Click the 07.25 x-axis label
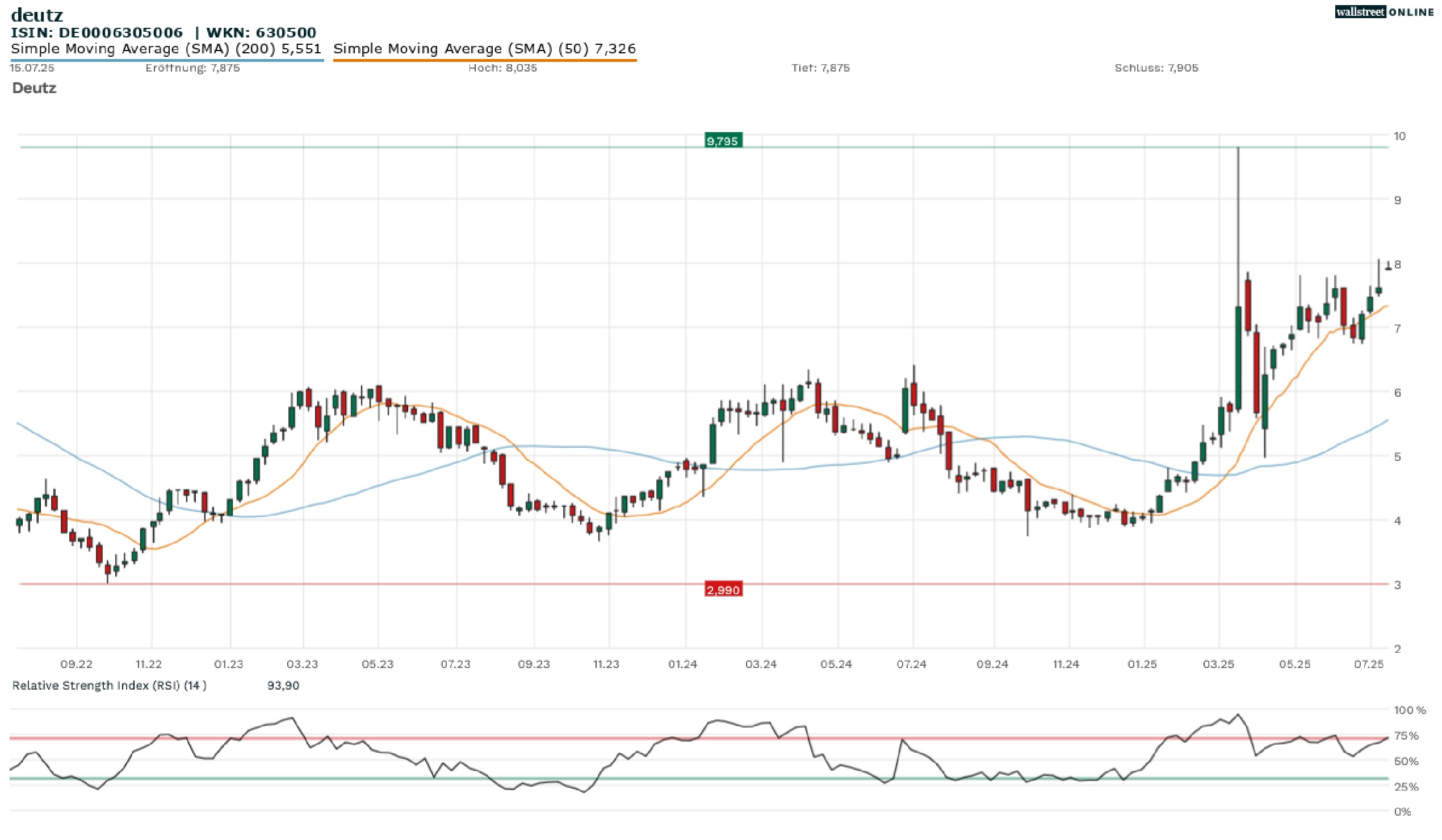Screen dimensions: 1442x840 [1369, 663]
